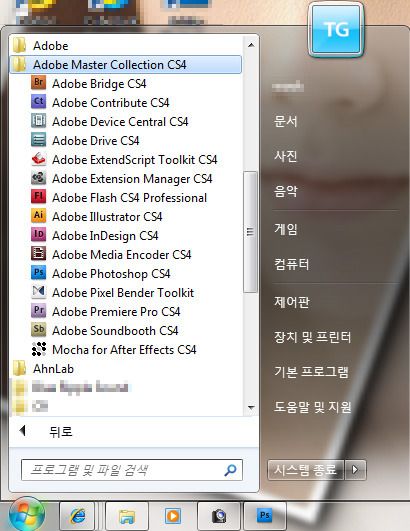
Task: Select the Adobe Illustrator CS4 label
Action: (x=107, y=217)
